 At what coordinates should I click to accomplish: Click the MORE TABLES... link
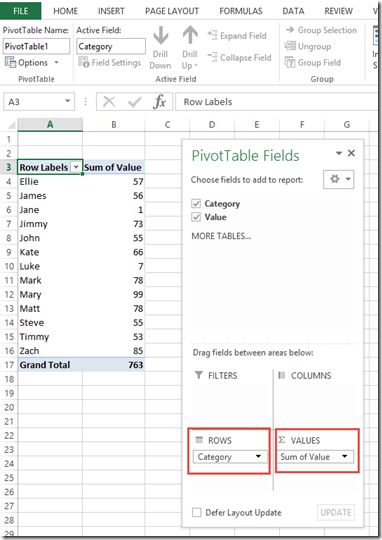tap(221, 236)
